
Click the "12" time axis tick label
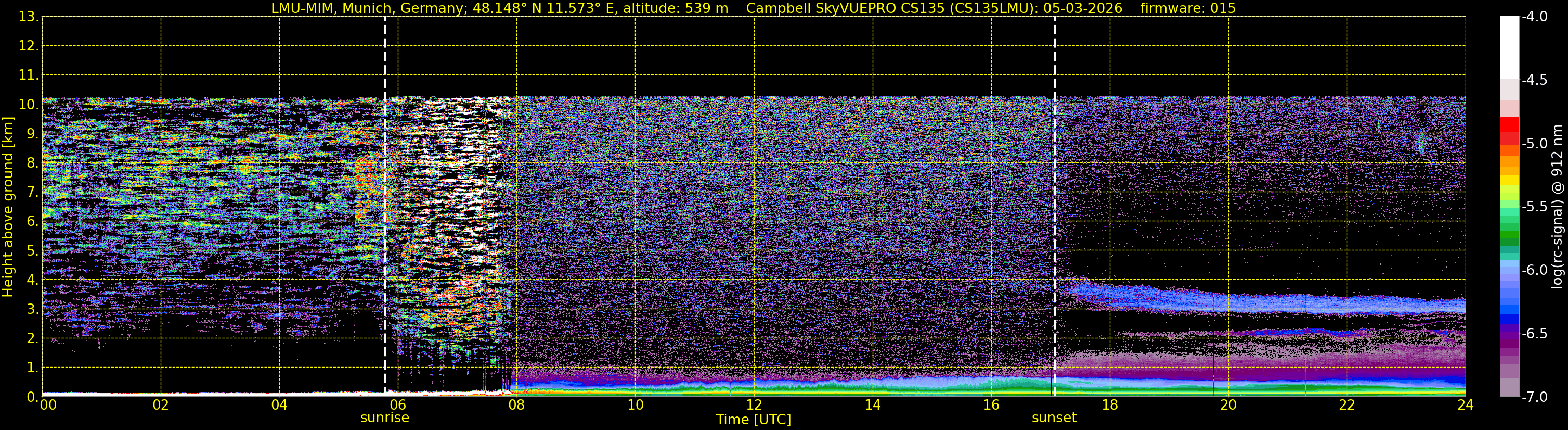tap(754, 405)
